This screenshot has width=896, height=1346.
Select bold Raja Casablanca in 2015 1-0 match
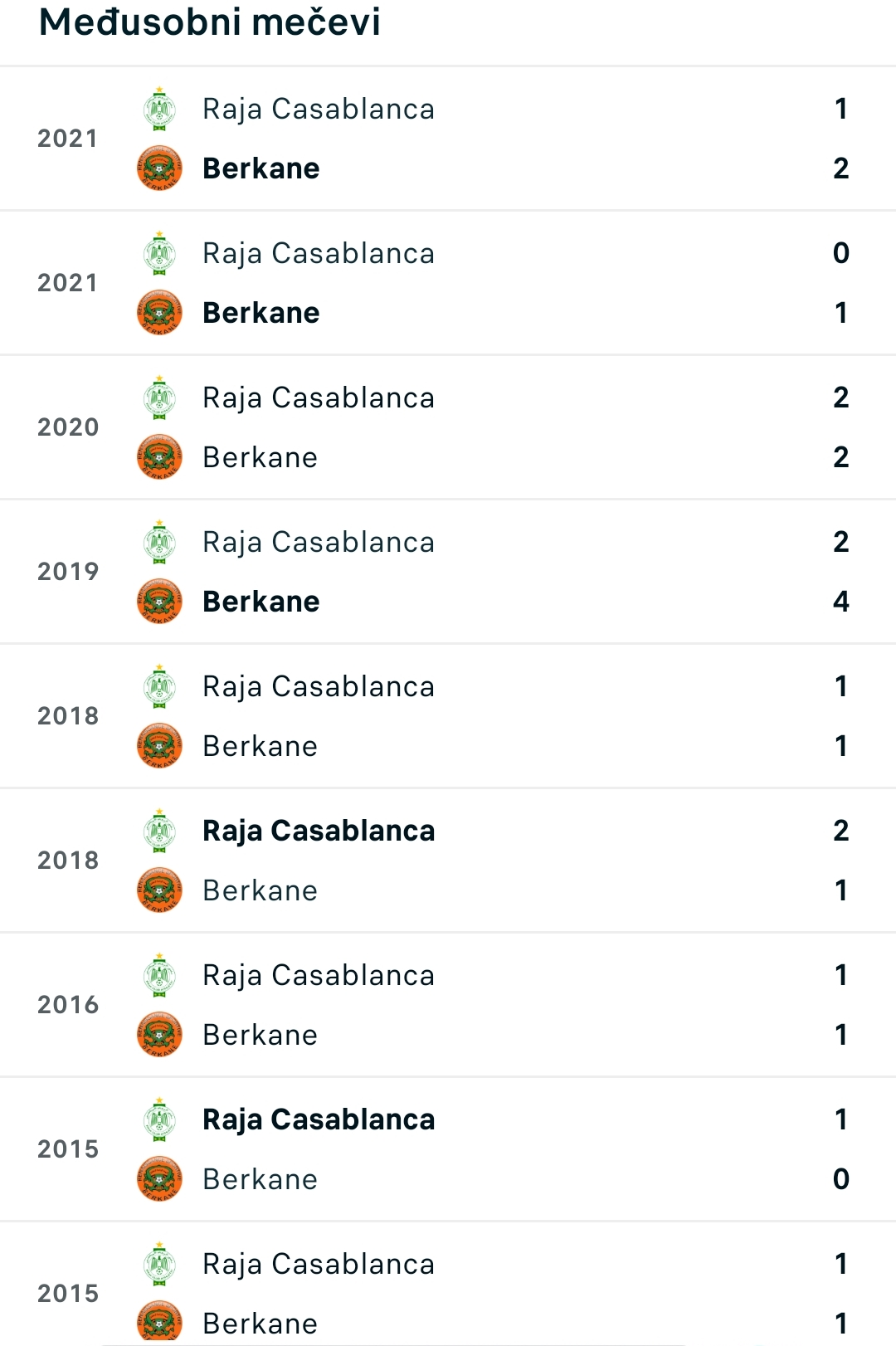319,1119
